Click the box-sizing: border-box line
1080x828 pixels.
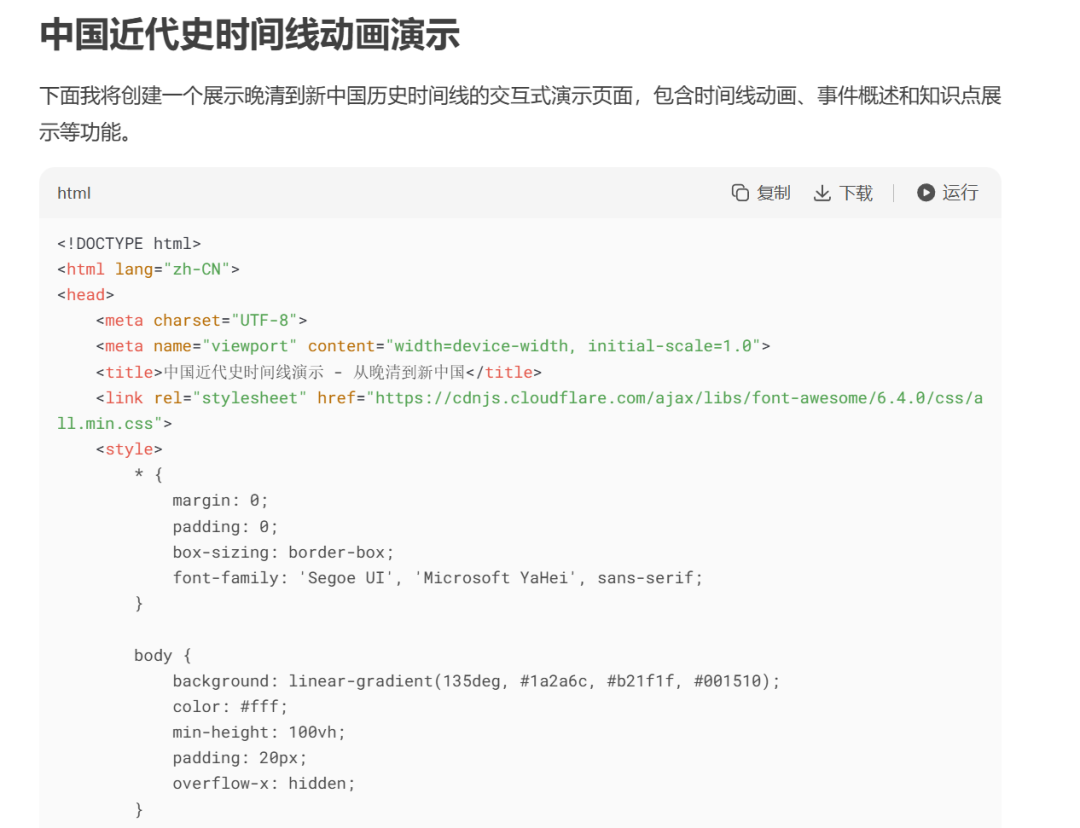tap(283, 552)
